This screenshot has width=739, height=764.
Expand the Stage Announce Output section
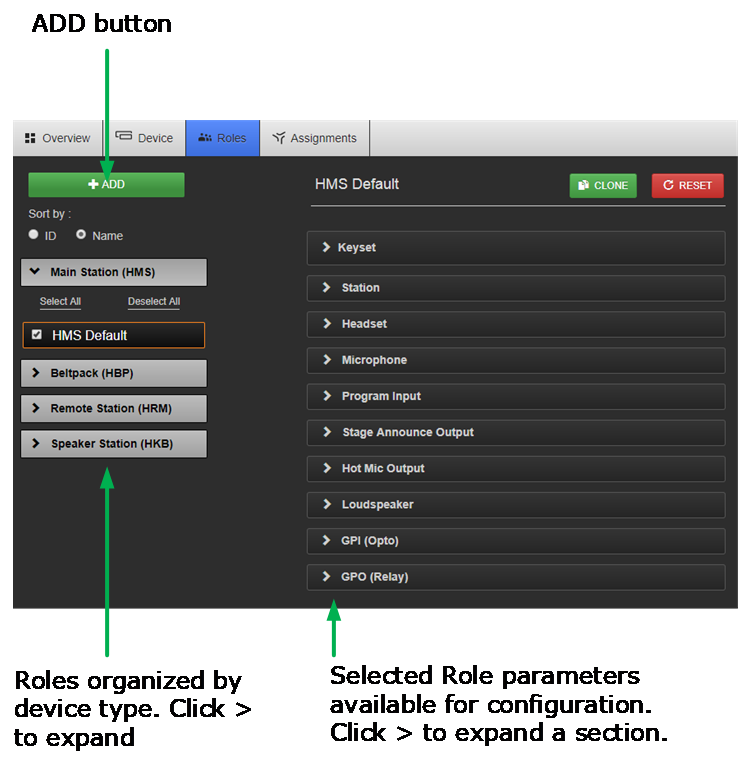[x=516, y=432]
